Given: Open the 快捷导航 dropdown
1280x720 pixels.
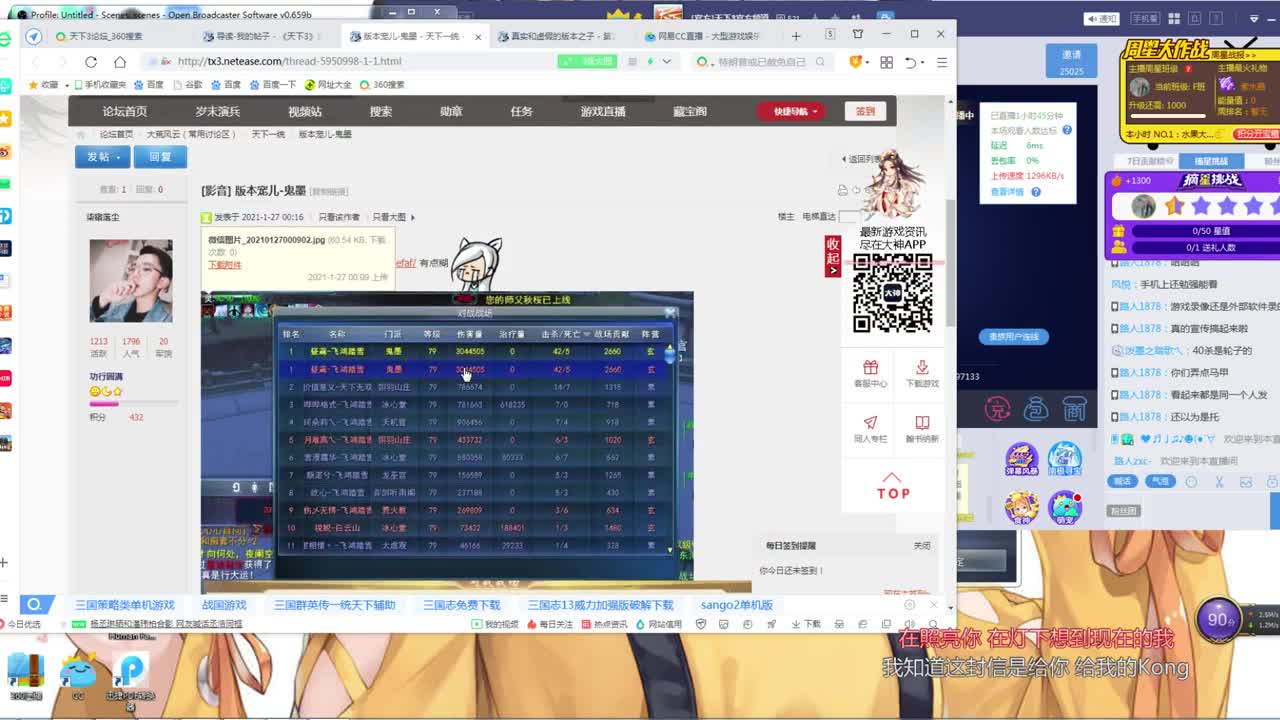Looking at the screenshot, I should [791, 111].
